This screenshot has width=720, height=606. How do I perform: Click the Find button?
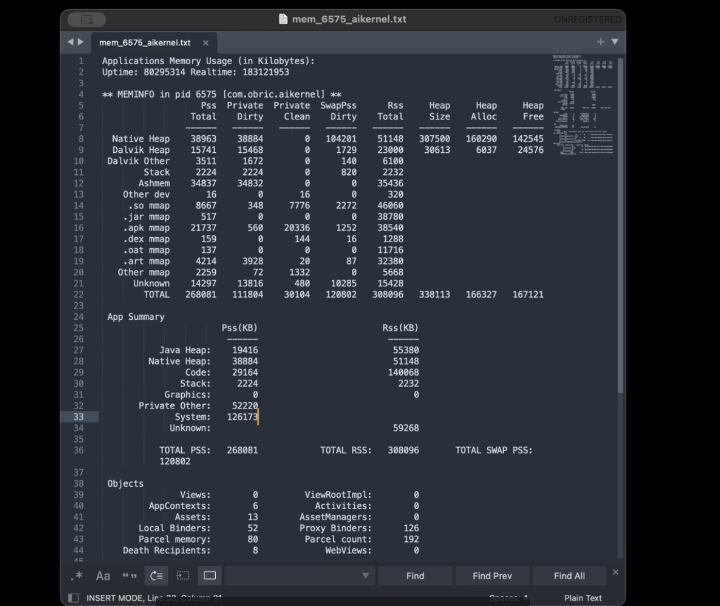pos(415,576)
